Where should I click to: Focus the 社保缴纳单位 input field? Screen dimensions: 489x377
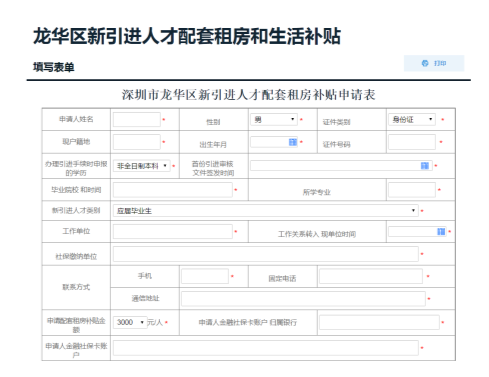coord(266,254)
